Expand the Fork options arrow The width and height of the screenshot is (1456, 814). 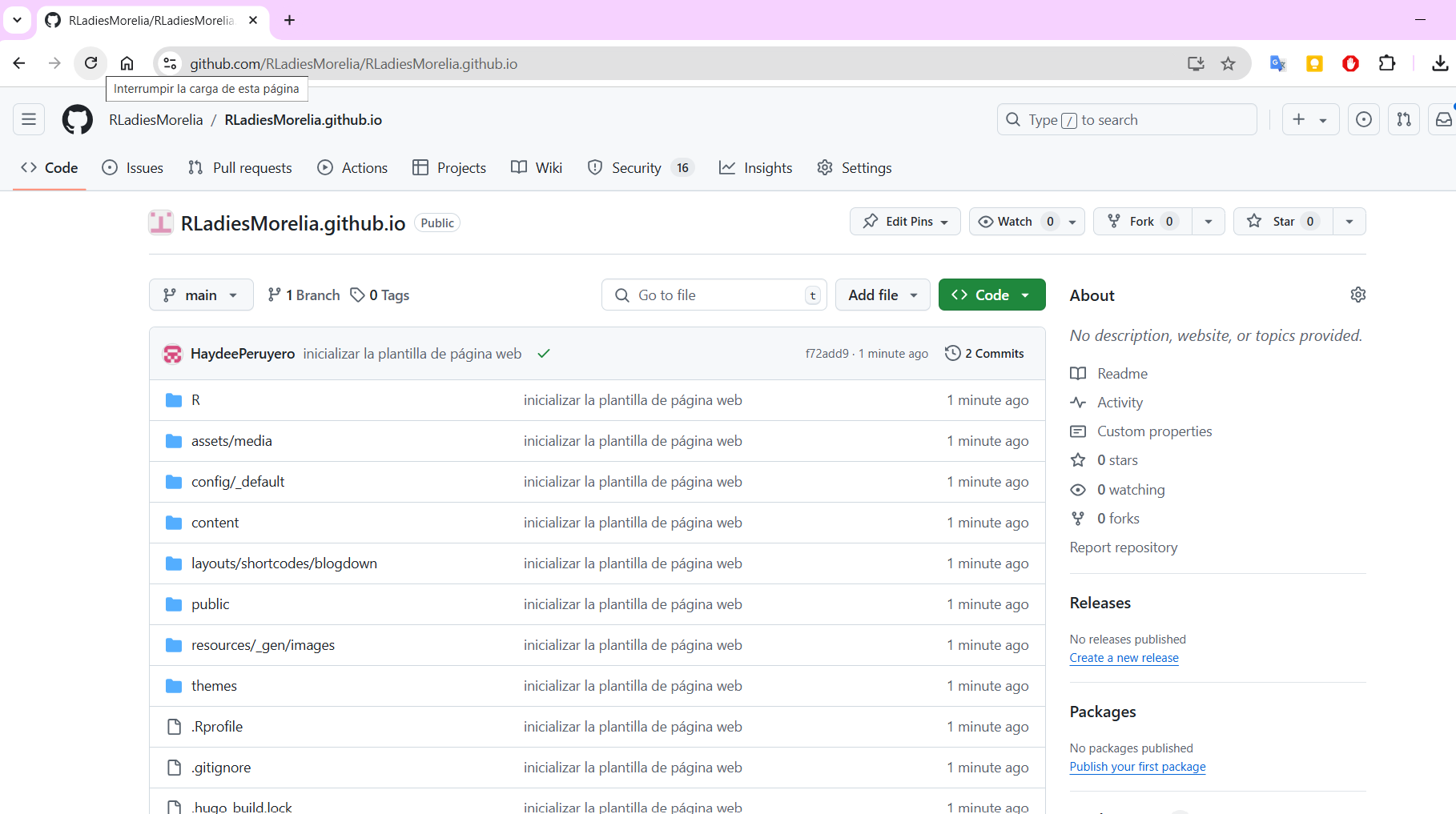click(x=1209, y=222)
